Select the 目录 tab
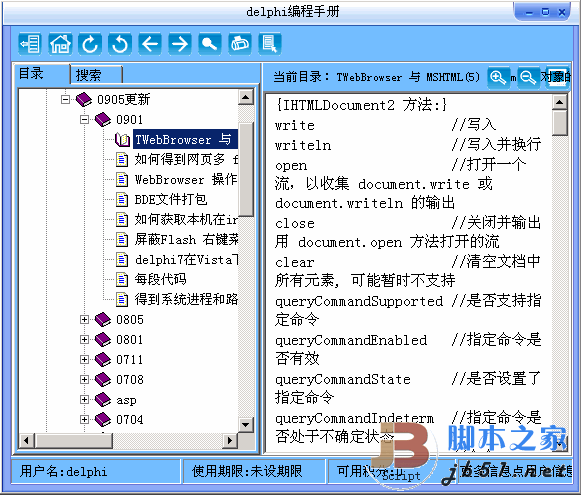 pos(41,73)
